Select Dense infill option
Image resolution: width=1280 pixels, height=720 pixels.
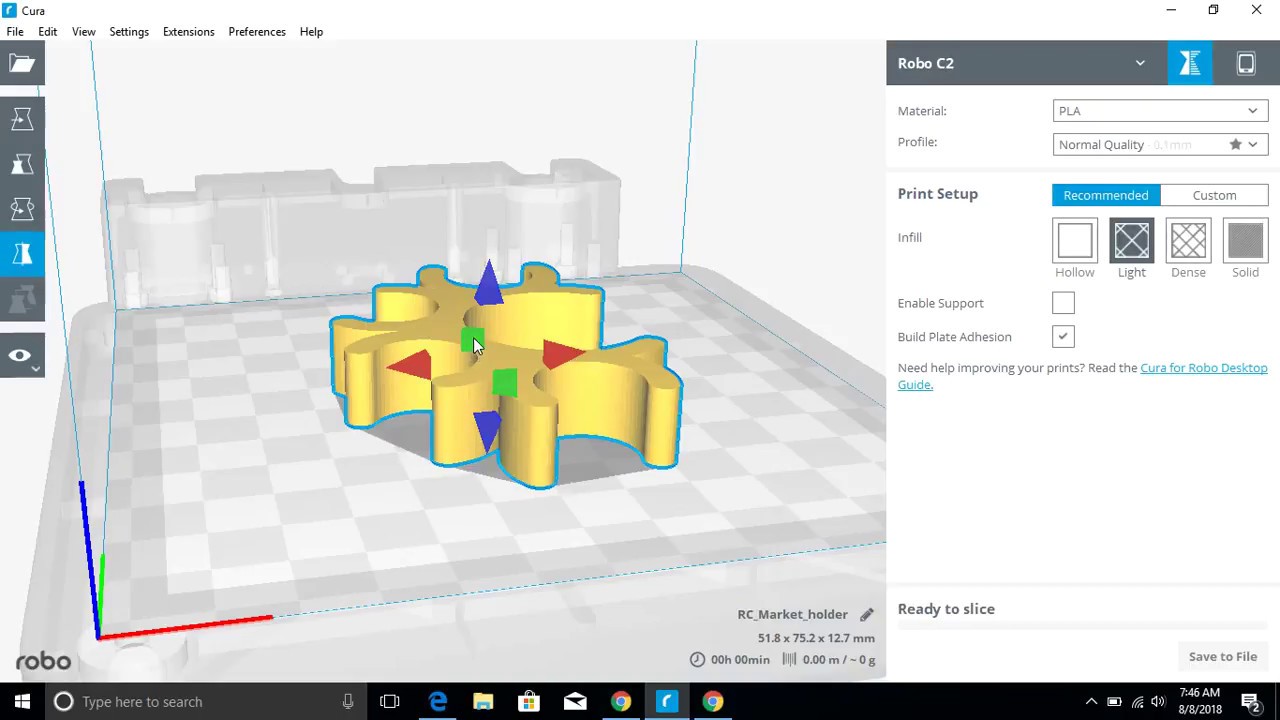[1188, 240]
